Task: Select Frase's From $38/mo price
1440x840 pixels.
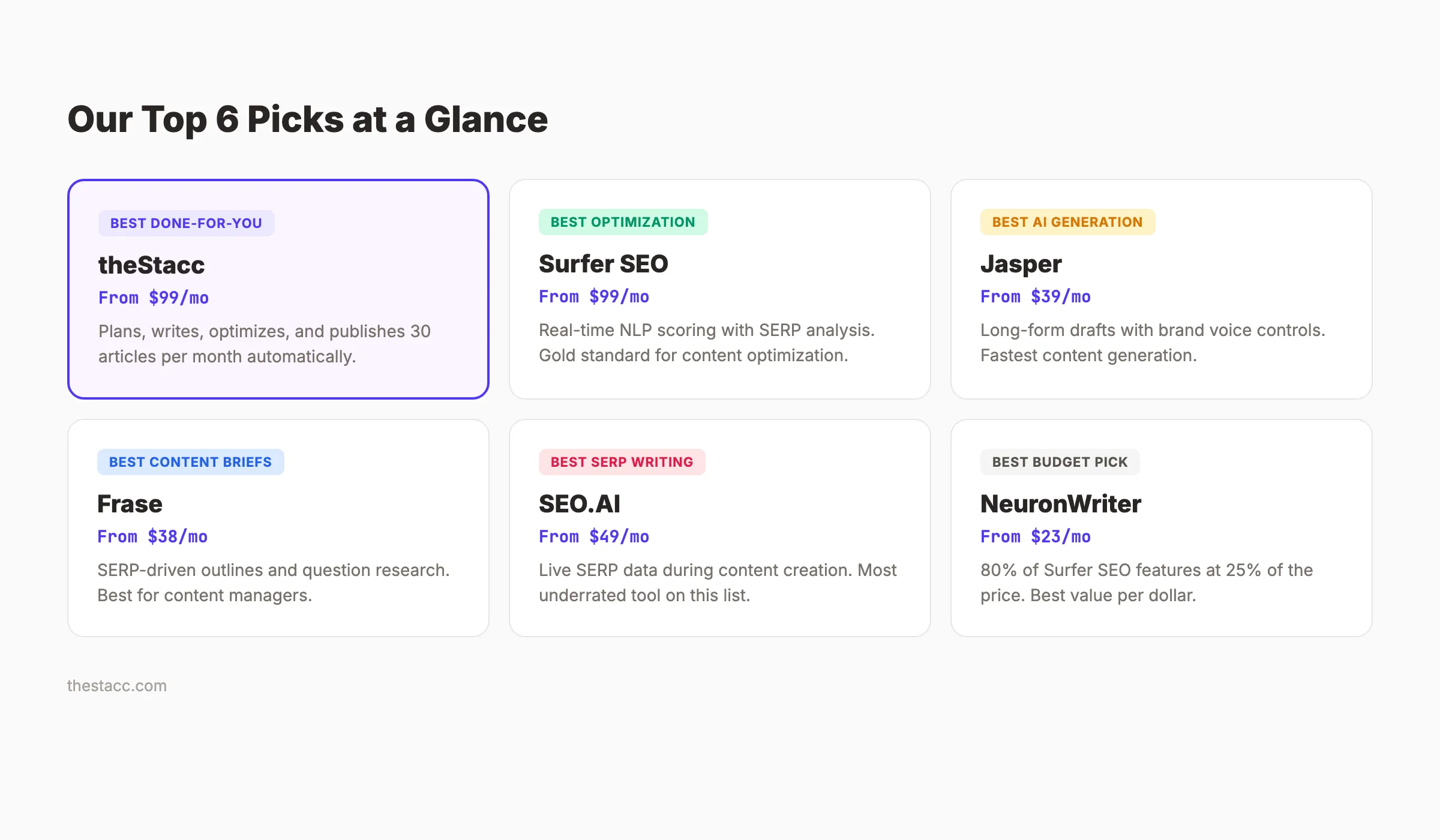Action: pyautogui.click(x=152, y=536)
